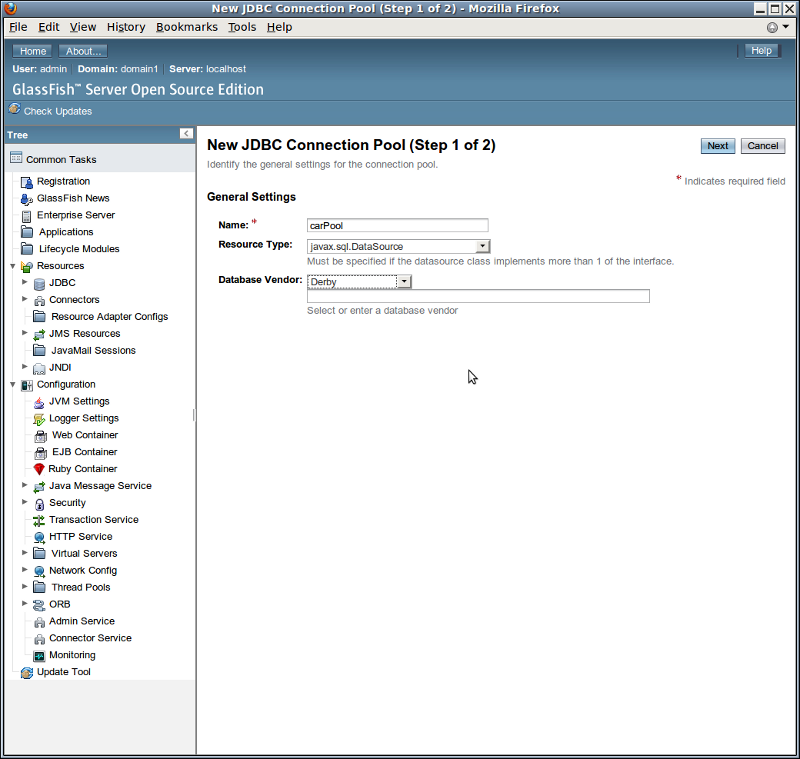Click the Next button
Image resolution: width=800 pixels, height=759 pixels.
click(x=717, y=146)
